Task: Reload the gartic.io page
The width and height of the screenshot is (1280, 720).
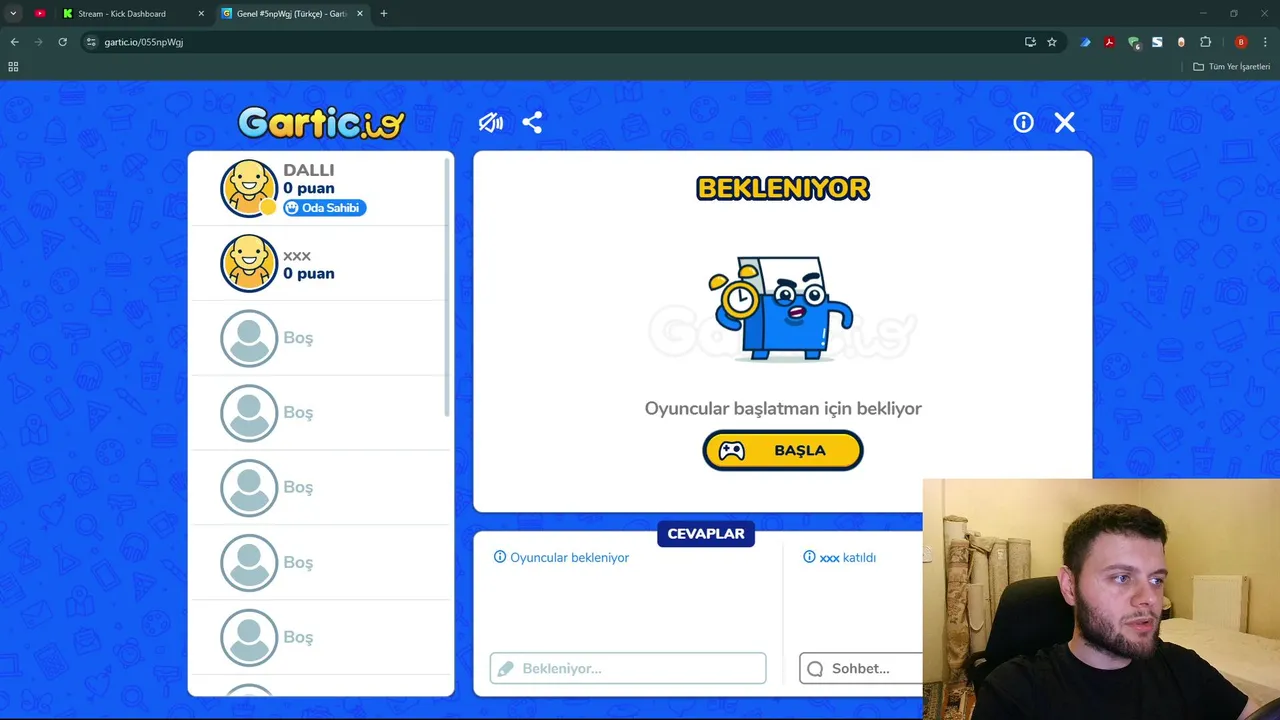Action: point(62,42)
